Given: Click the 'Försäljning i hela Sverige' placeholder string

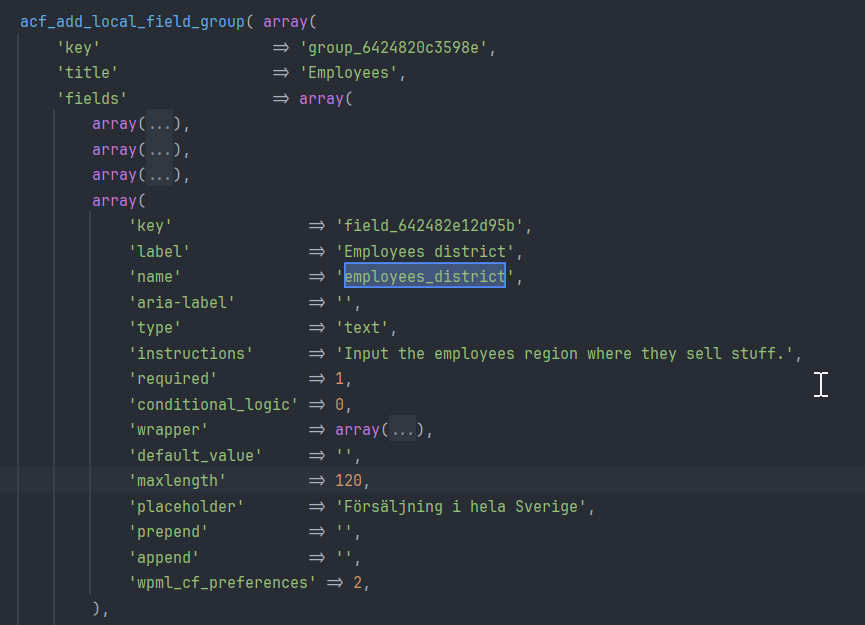Looking at the screenshot, I should click(460, 507).
